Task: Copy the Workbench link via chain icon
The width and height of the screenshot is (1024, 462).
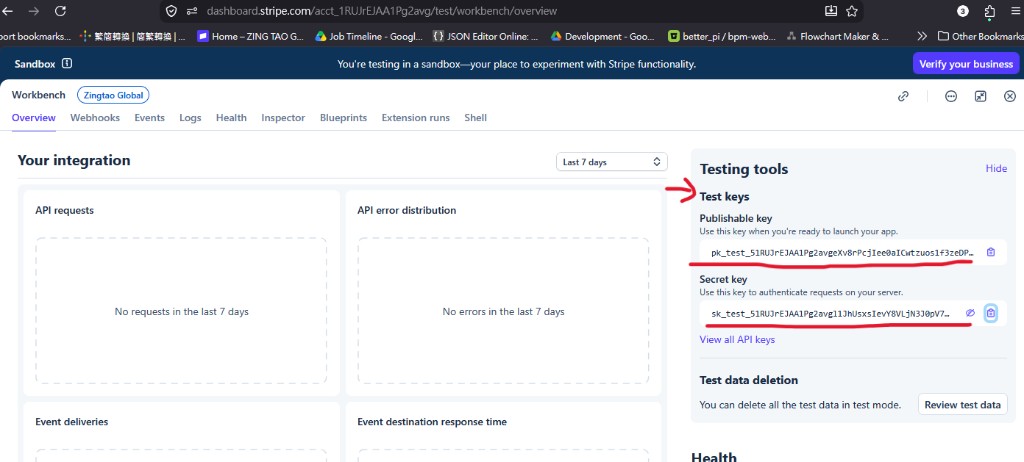Action: 903,96
